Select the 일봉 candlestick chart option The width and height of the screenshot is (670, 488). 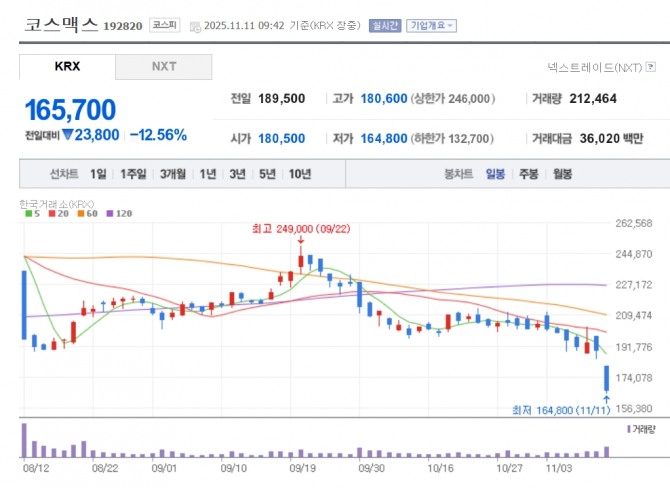(495, 174)
